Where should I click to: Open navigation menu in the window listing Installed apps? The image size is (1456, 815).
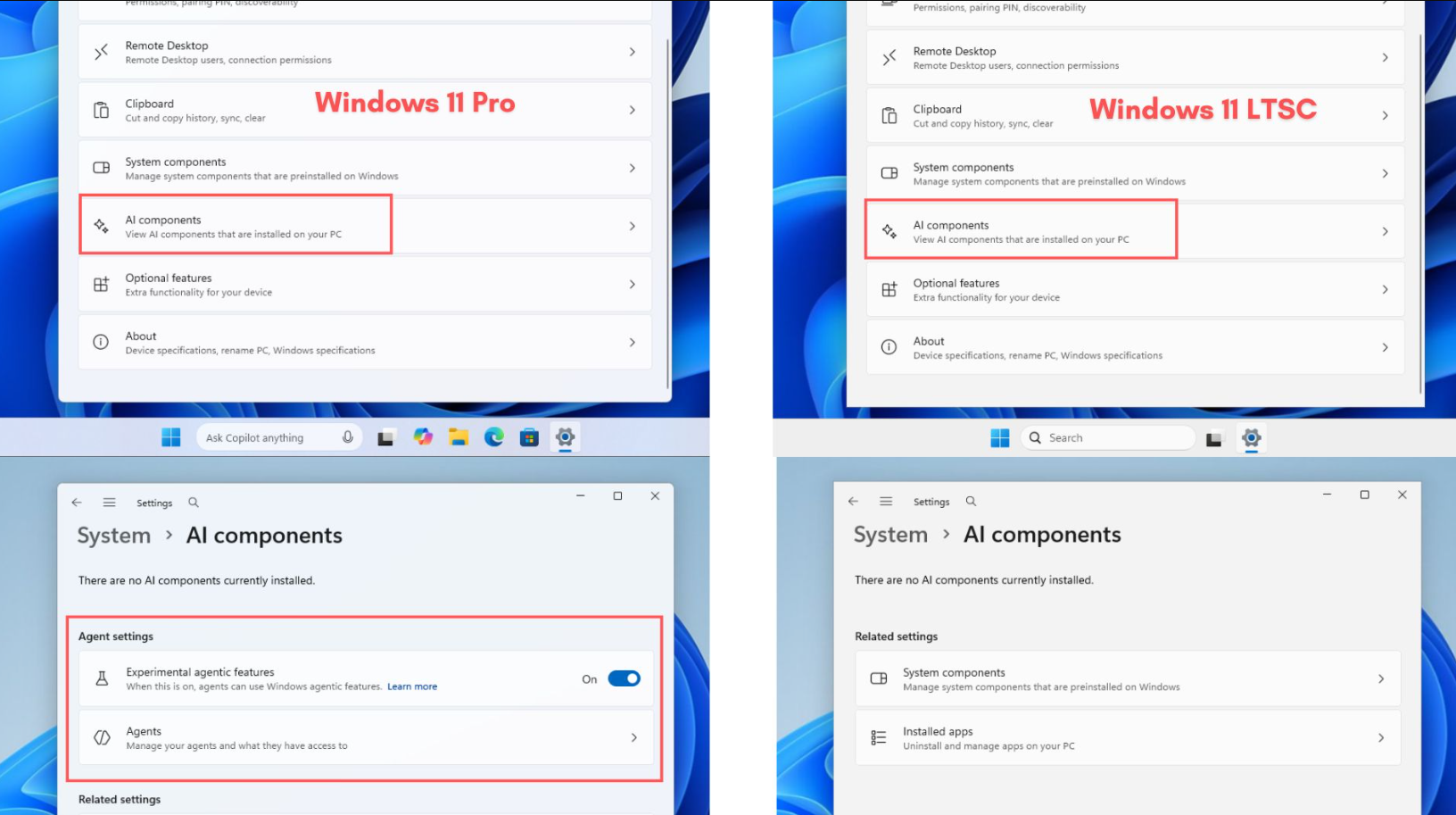(x=886, y=502)
